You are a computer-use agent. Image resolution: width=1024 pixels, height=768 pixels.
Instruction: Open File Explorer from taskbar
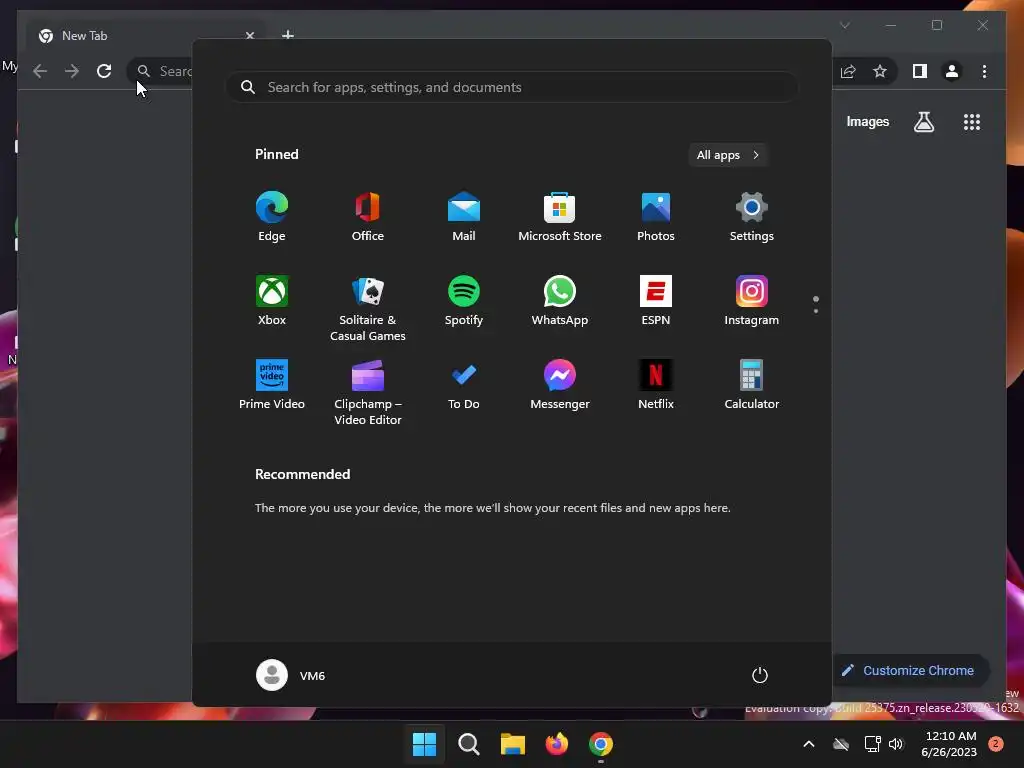(x=513, y=744)
